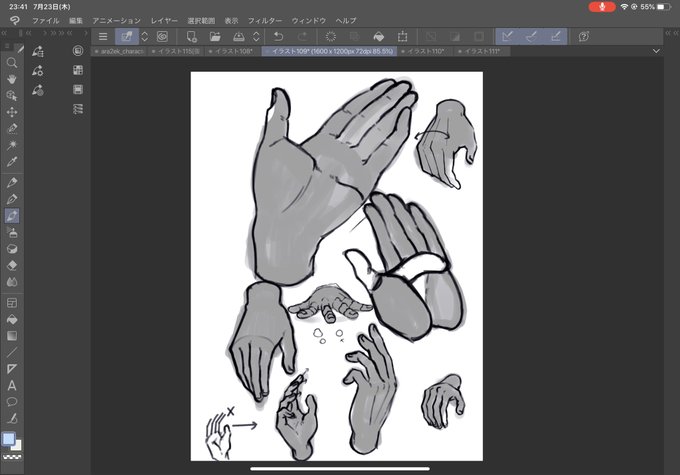This screenshot has width=680, height=475.
Task: Select the Auto select magic wand tool
Action: tap(12, 145)
